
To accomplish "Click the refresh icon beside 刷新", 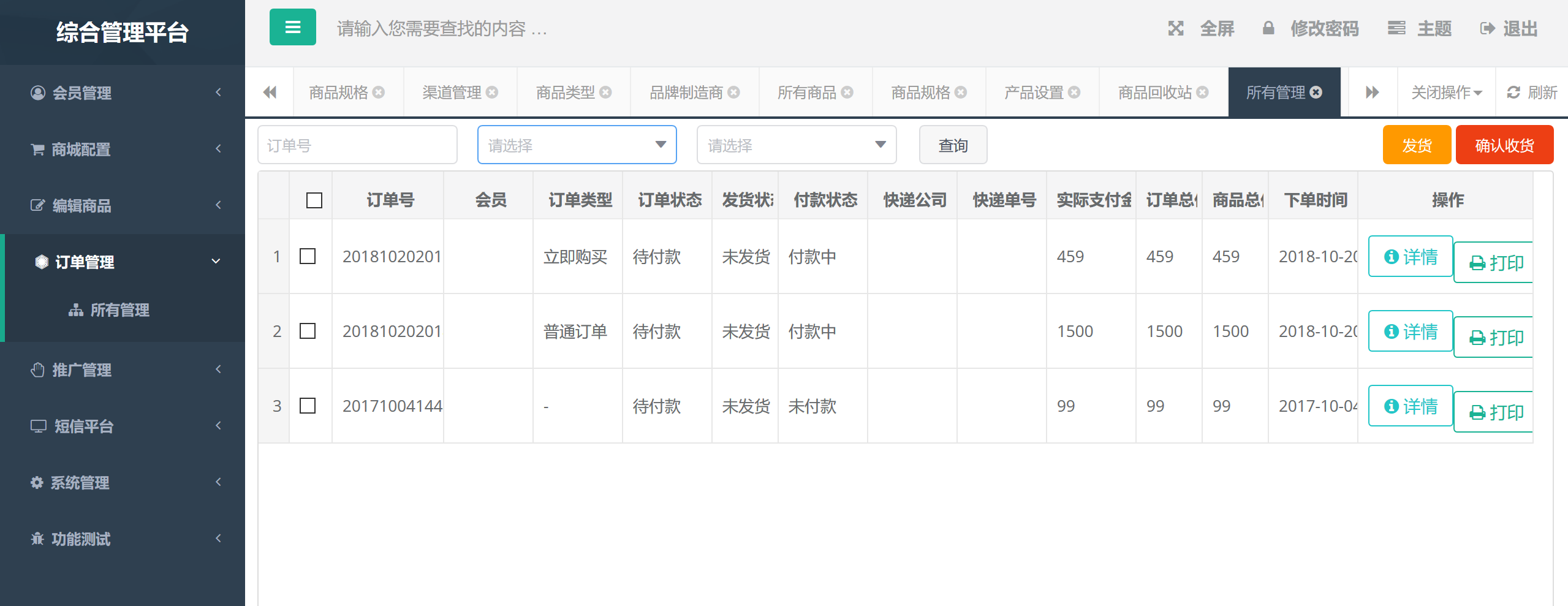I will pos(1512,91).
